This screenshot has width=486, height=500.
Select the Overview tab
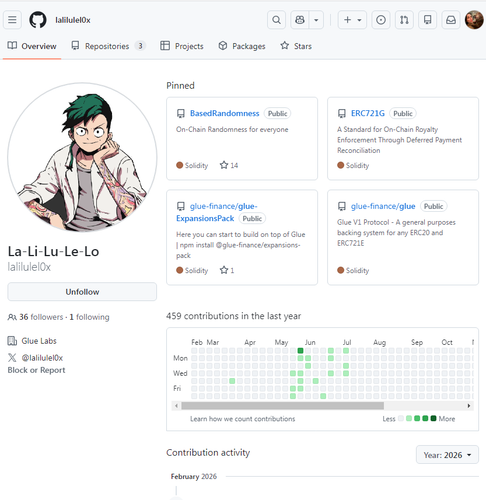32,46
